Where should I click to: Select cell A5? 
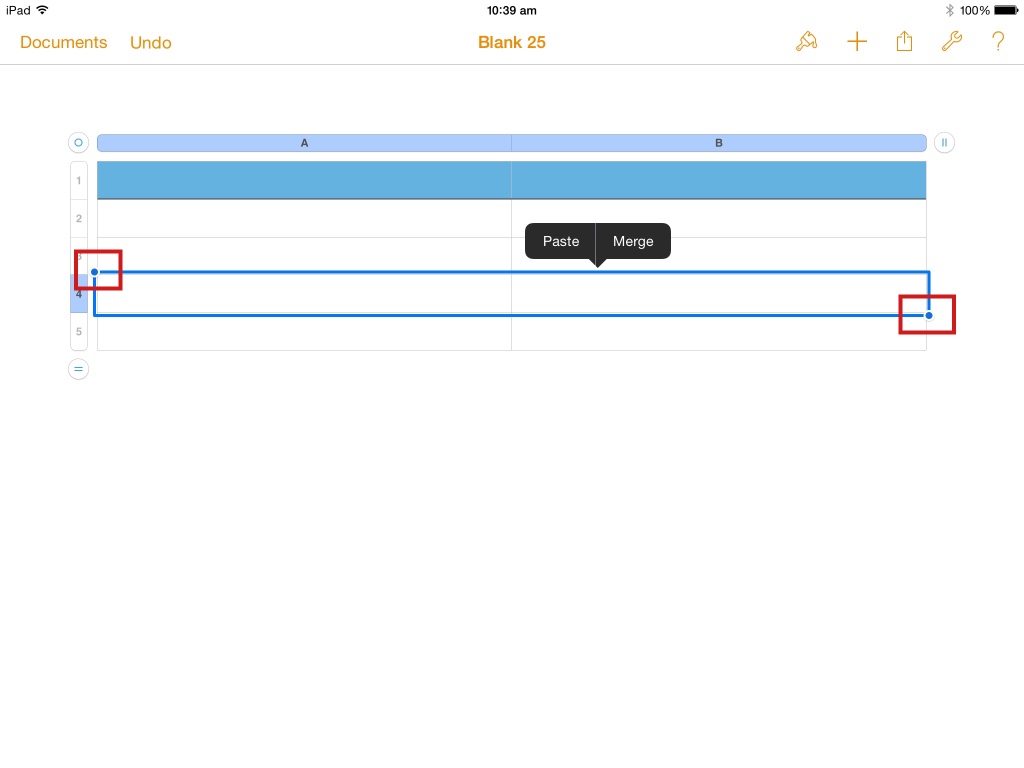point(304,333)
